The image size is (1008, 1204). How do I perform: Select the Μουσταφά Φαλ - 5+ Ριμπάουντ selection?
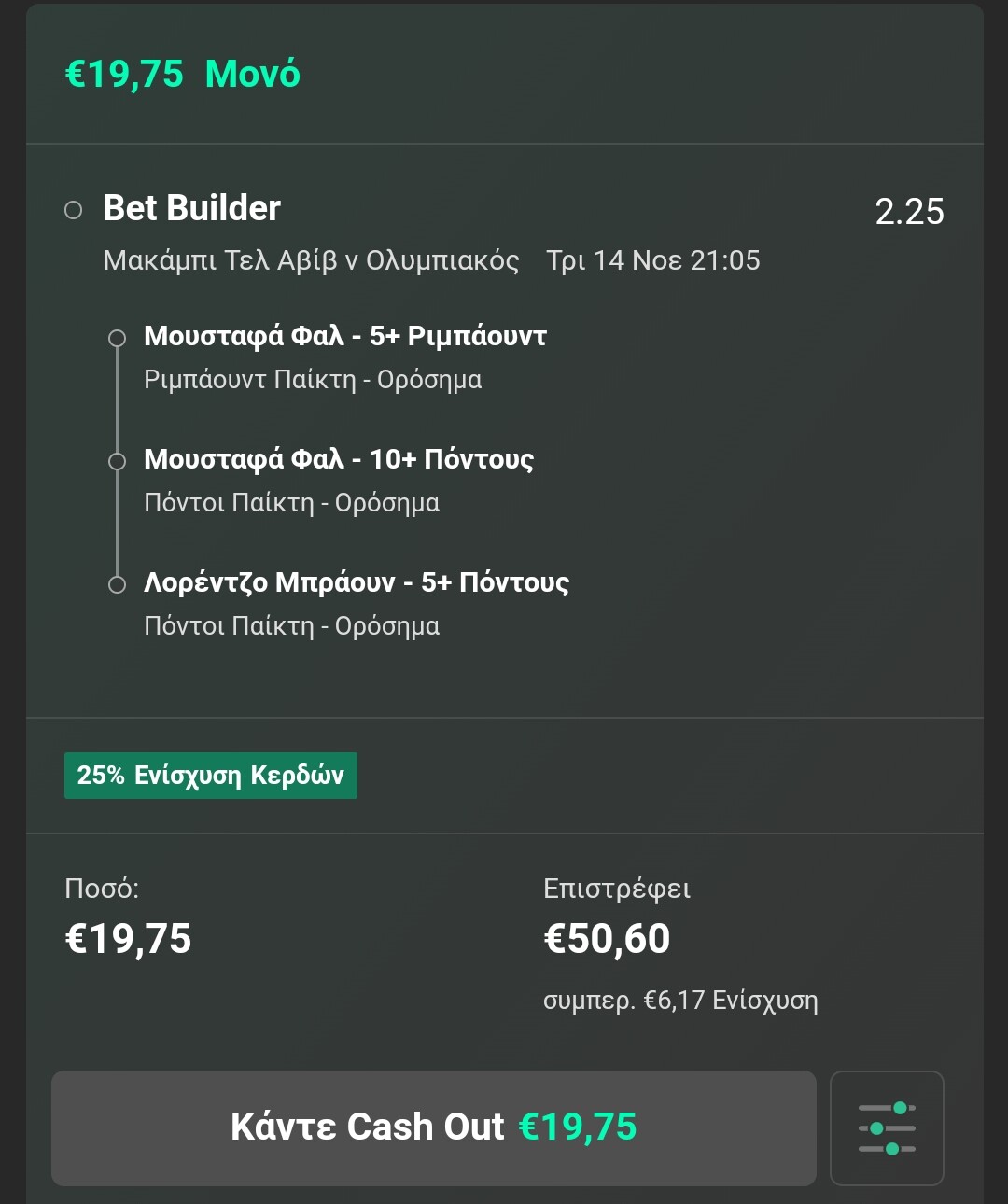(x=345, y=336)
